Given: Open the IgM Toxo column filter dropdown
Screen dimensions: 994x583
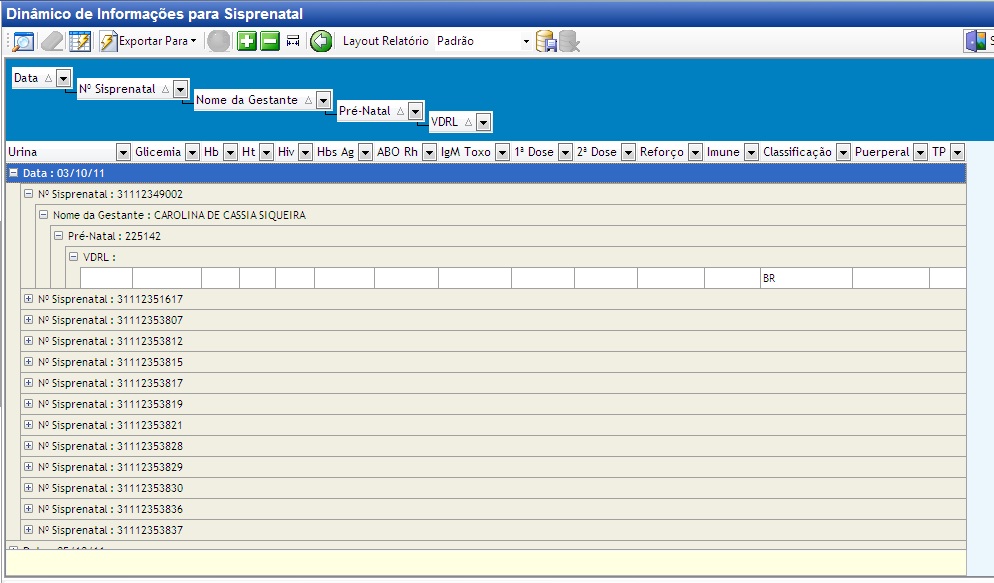Looking at the screenshot, I should point(502,152).
